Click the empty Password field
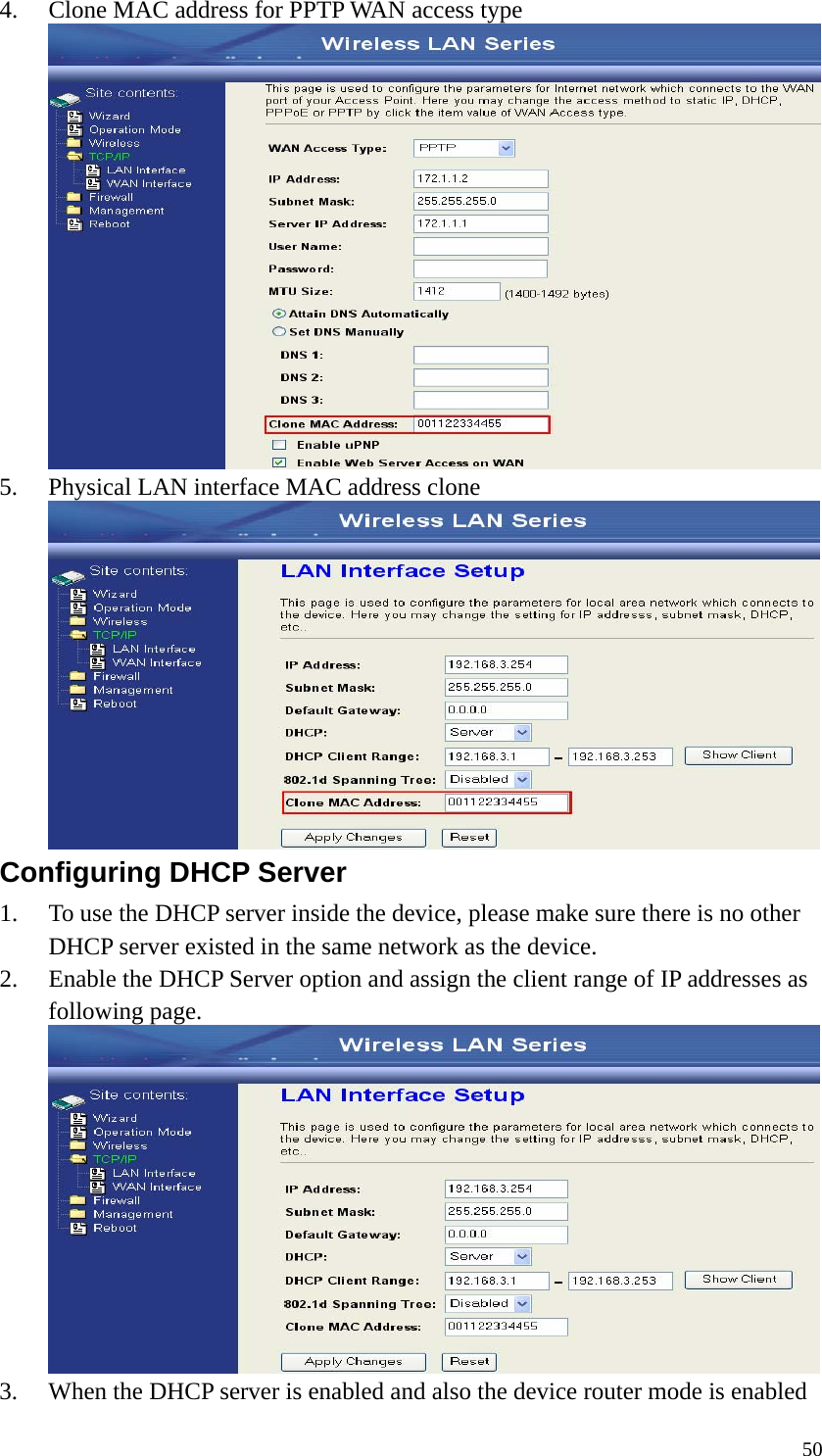The image size is (822, 1456). point(481,268)
